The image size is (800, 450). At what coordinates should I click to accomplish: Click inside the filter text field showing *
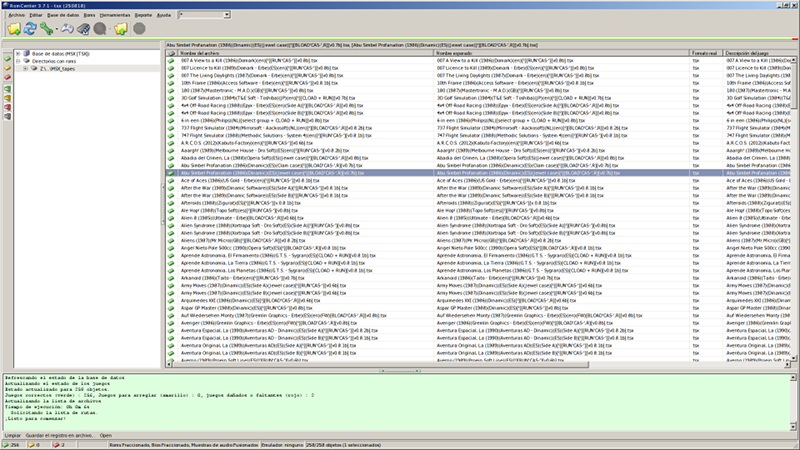[201, 15]
